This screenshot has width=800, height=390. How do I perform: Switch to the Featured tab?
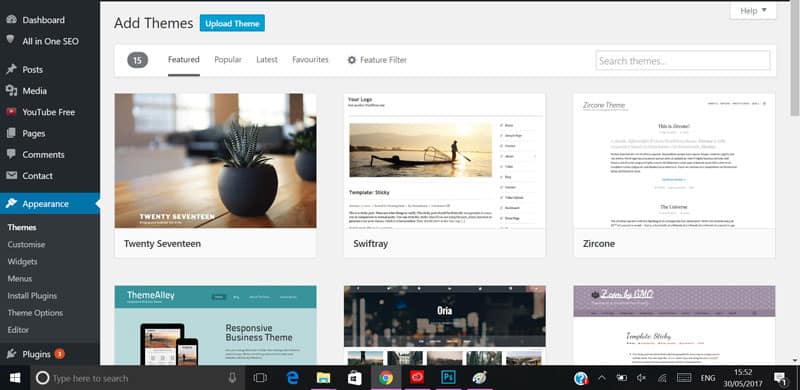pyautogui.click(x=184, y=60)
